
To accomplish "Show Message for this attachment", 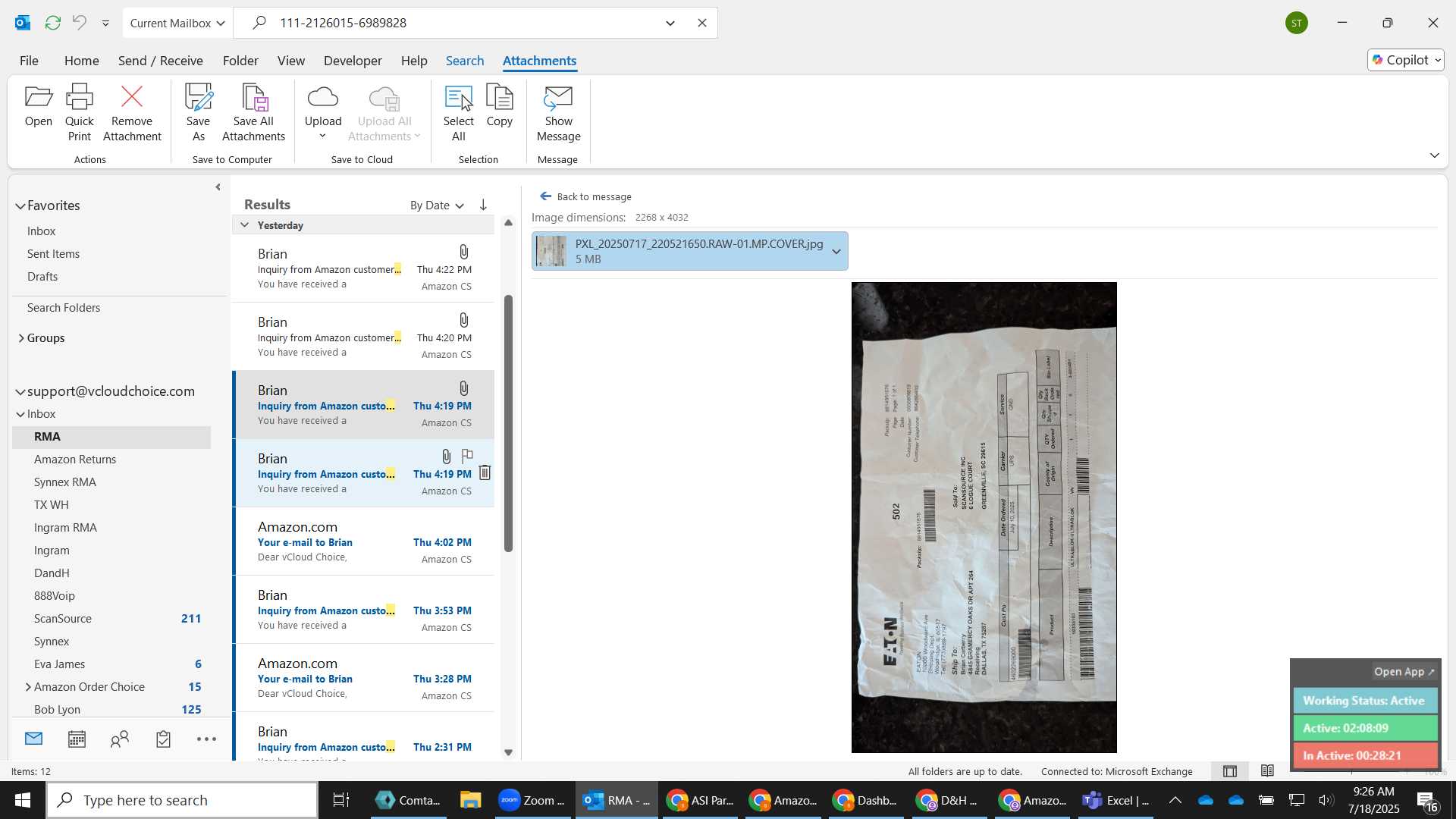I will coord(558,112).
